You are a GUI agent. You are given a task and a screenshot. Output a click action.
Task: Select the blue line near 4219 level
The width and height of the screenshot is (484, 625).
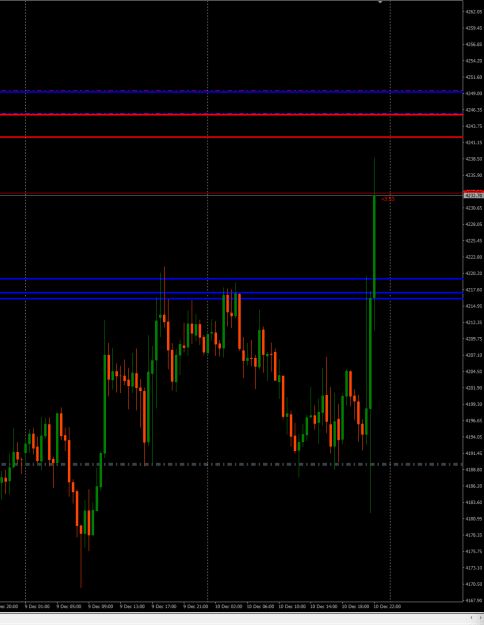coord(231,279)
